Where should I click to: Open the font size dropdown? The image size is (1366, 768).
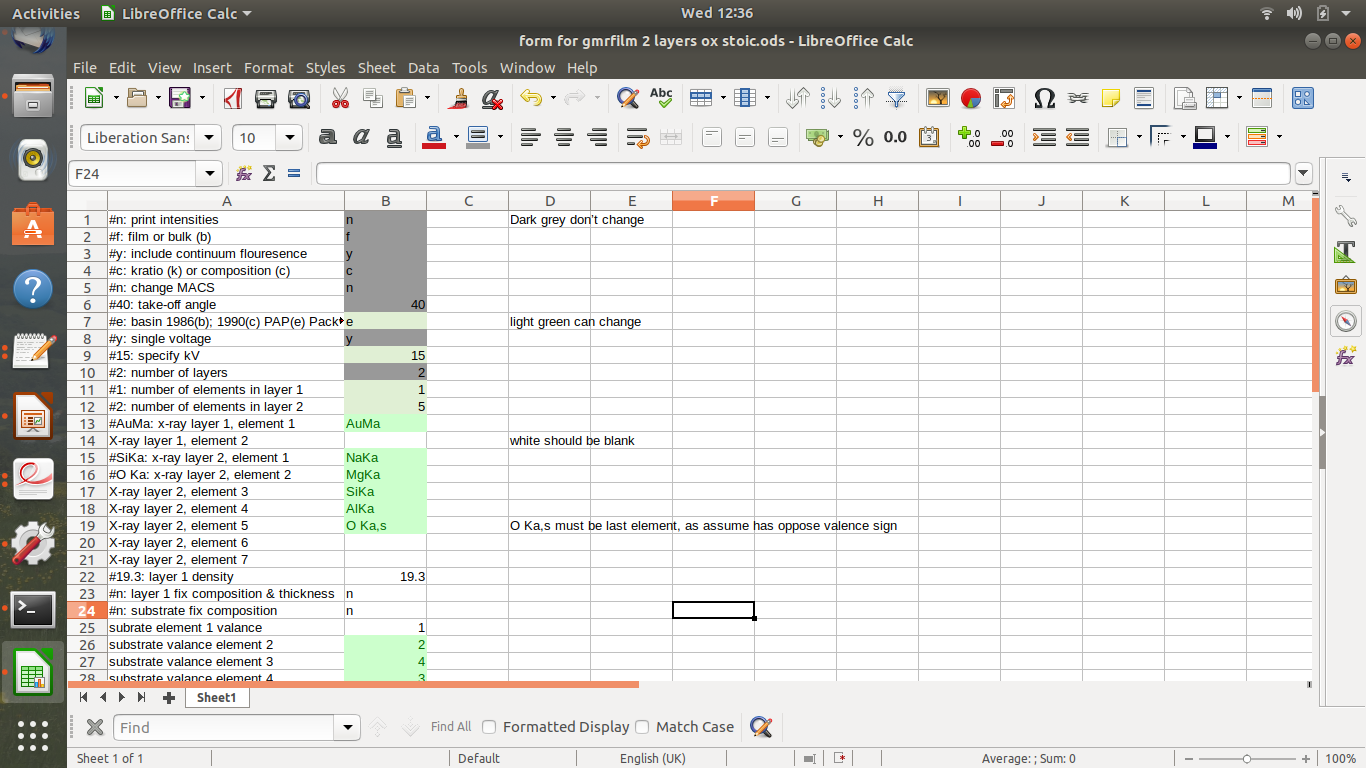pyautogui.click(x=291, y=138)
